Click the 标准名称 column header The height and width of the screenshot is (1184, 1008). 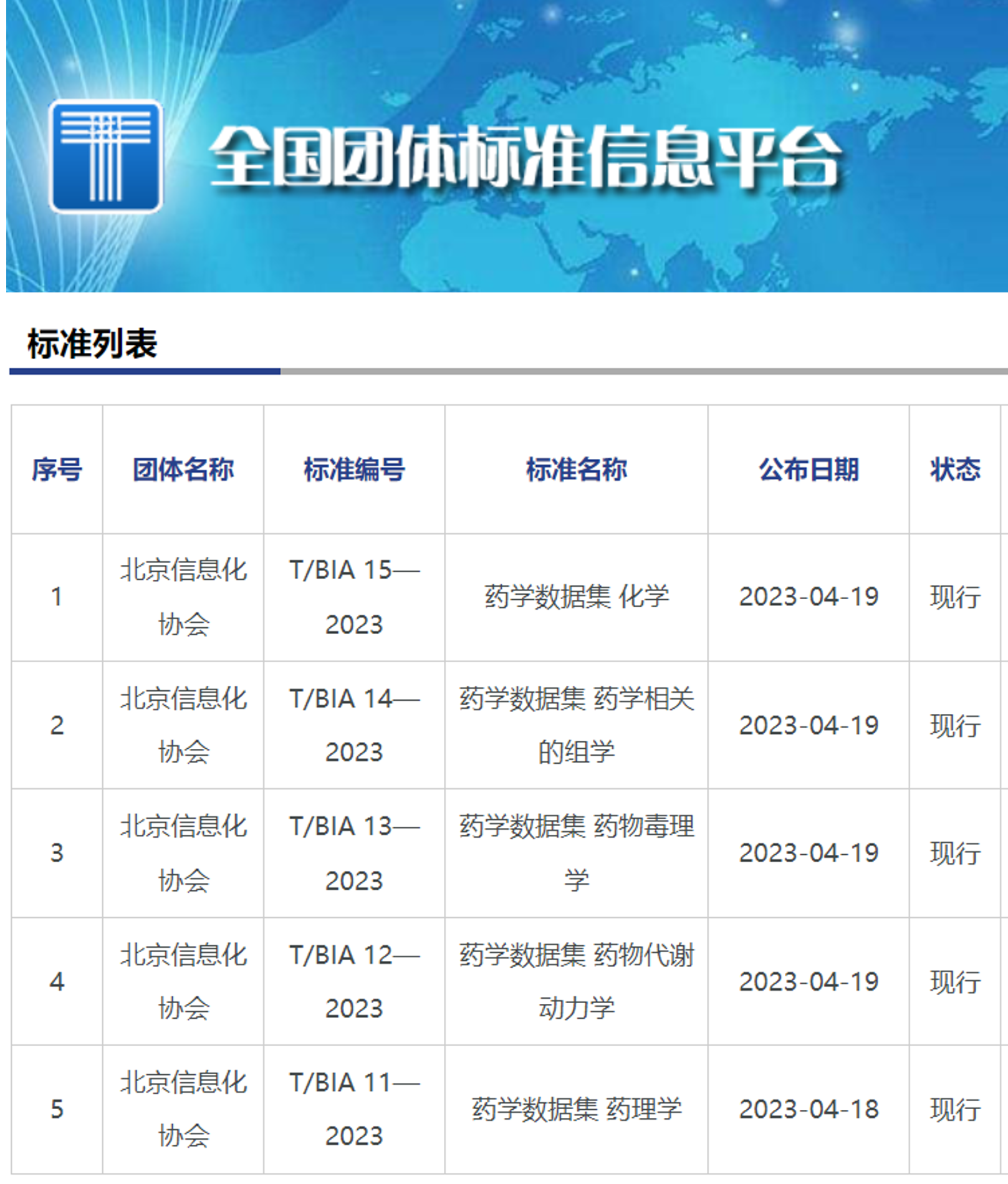[x=577, y=469]
